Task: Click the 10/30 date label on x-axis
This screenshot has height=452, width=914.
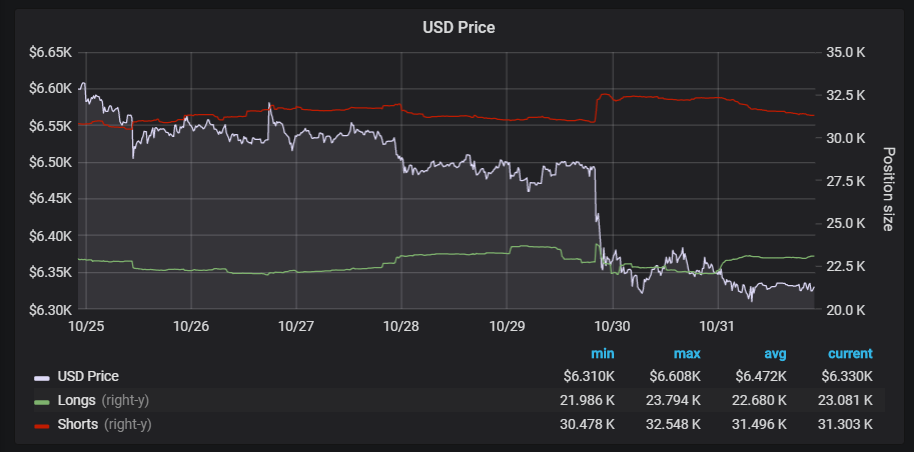Action: pos(612,326)
